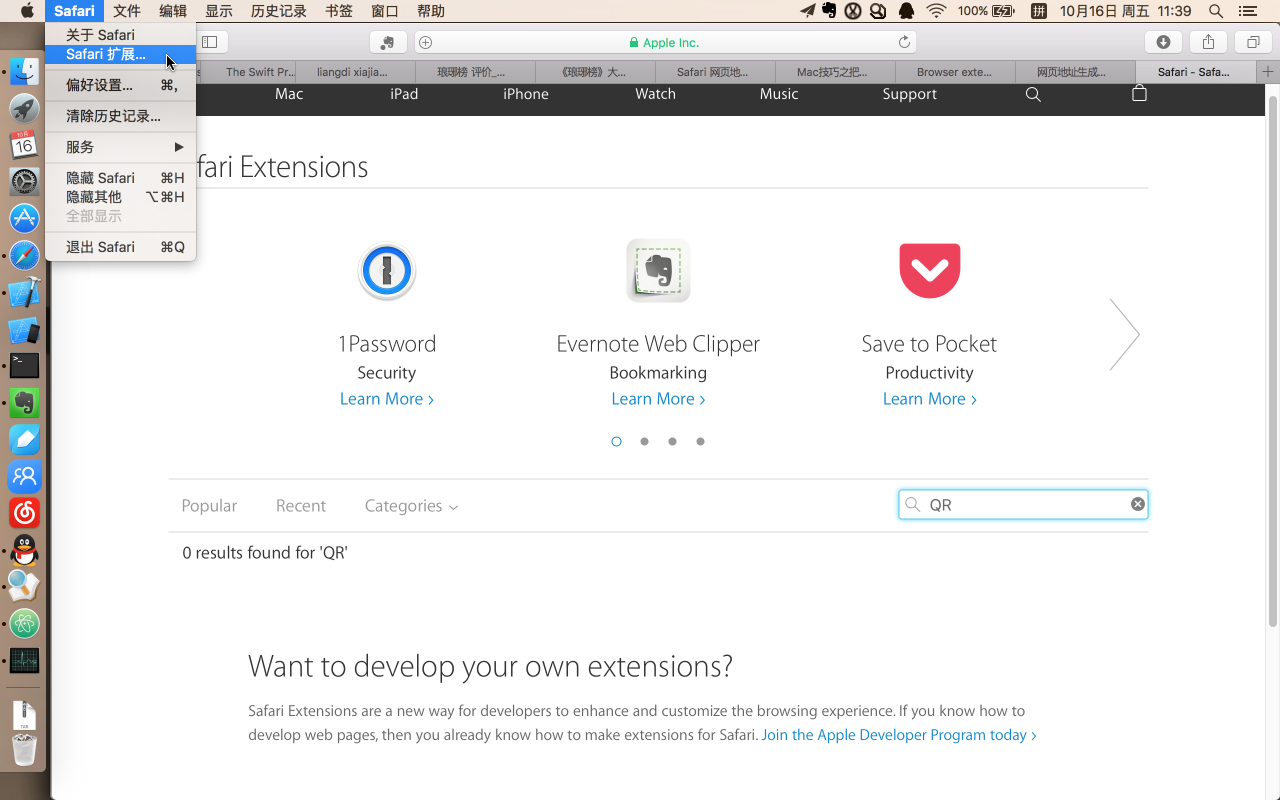Clear the QR search text
This screenshot has height=800, width=1280.
pos(1137,504)
